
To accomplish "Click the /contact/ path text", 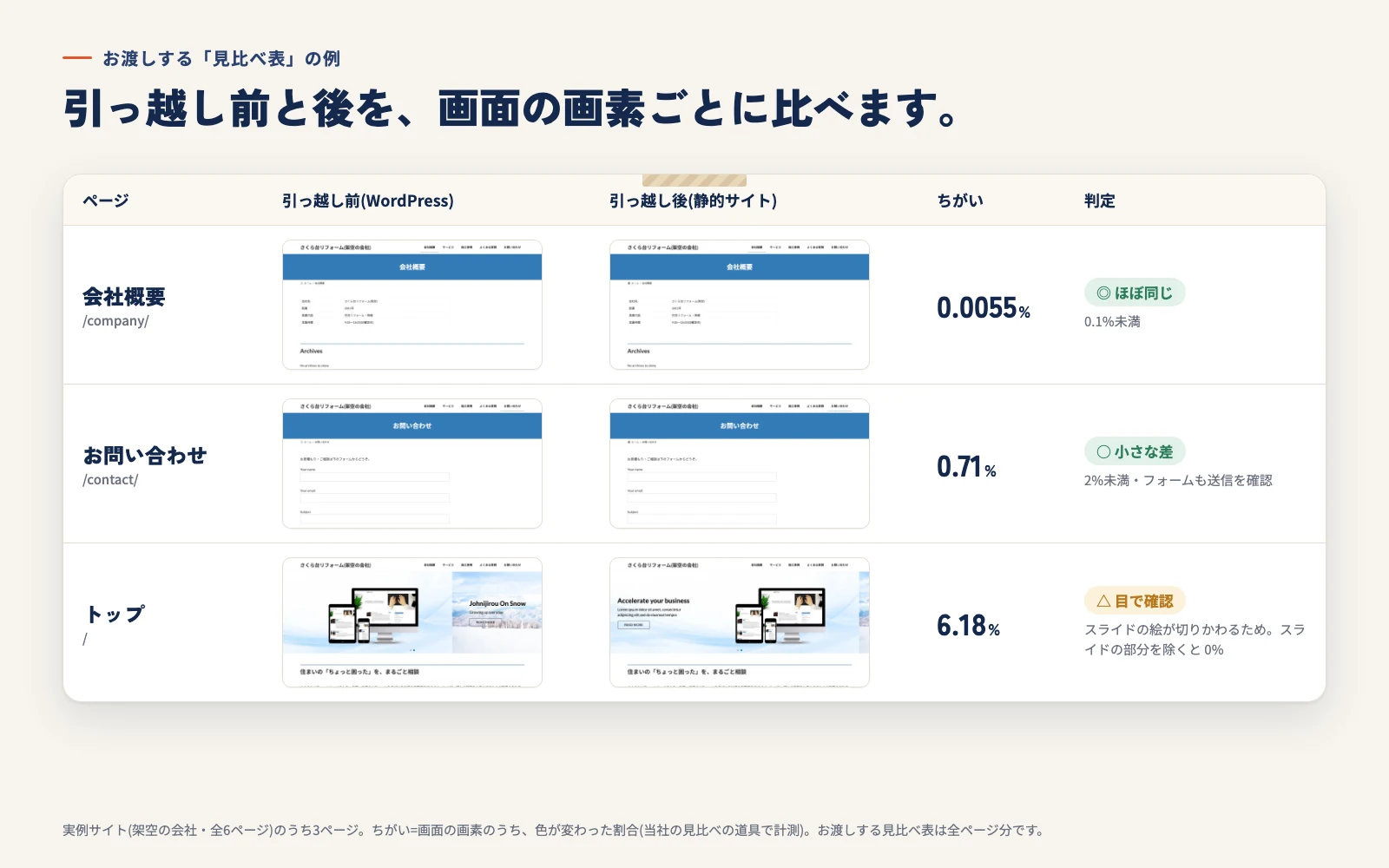I will pyautogui.click(x=110, y=480).
